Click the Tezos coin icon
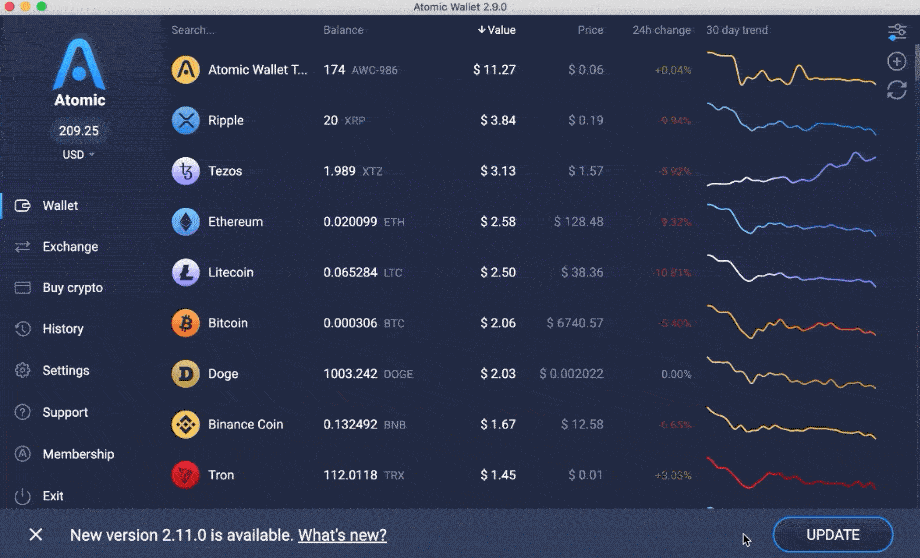Screen dimensions: 920x558 [185, 171]
